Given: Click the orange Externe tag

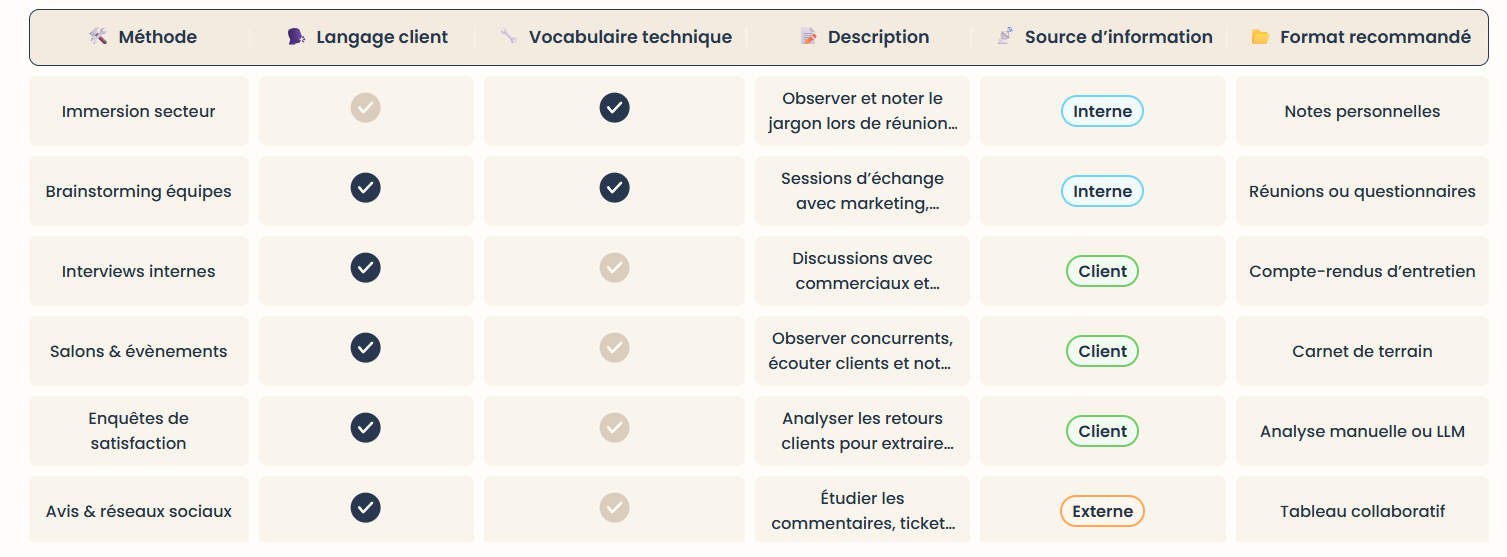Looking at the screenshot, I should [x=1102, y=511].
